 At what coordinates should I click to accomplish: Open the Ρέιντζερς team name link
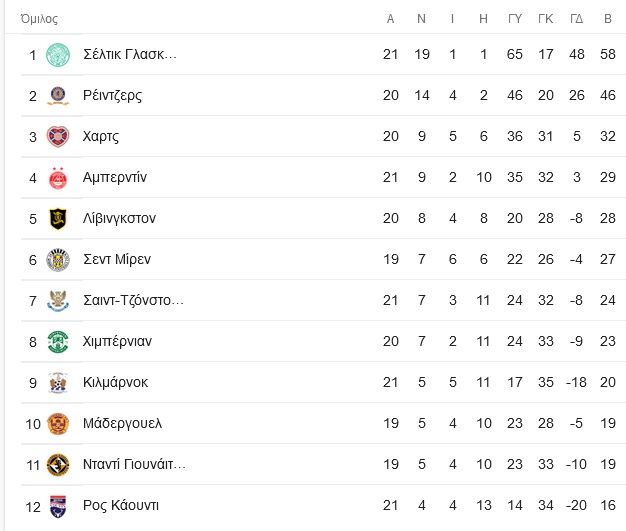113,95
